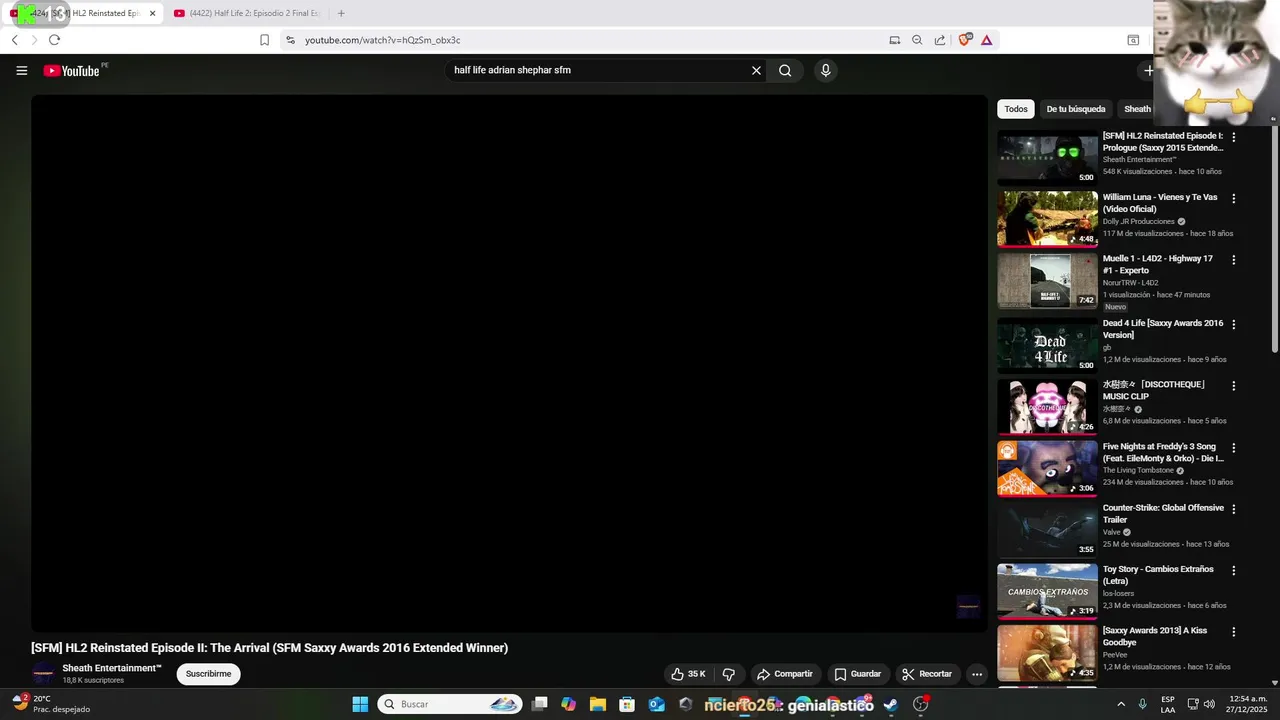This screenshot has width=1280, height=720.
Task: Open clock showing 12:54 a.m.
Action: [1248, 704]
